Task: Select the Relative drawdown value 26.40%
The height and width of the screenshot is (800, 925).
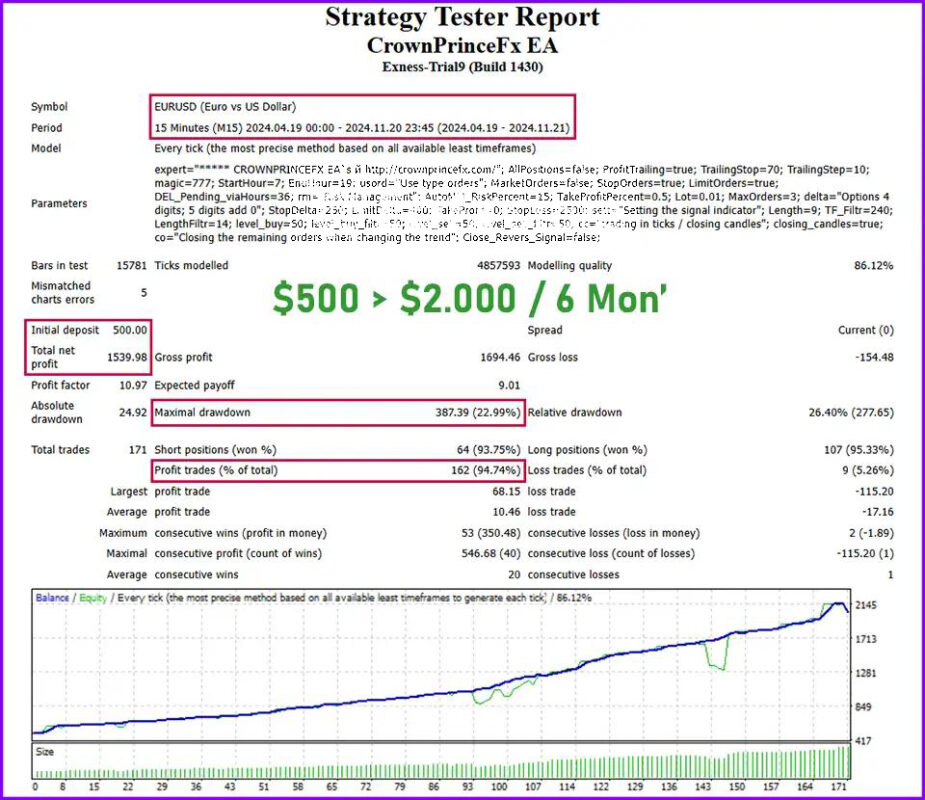Action: [826, 412]
